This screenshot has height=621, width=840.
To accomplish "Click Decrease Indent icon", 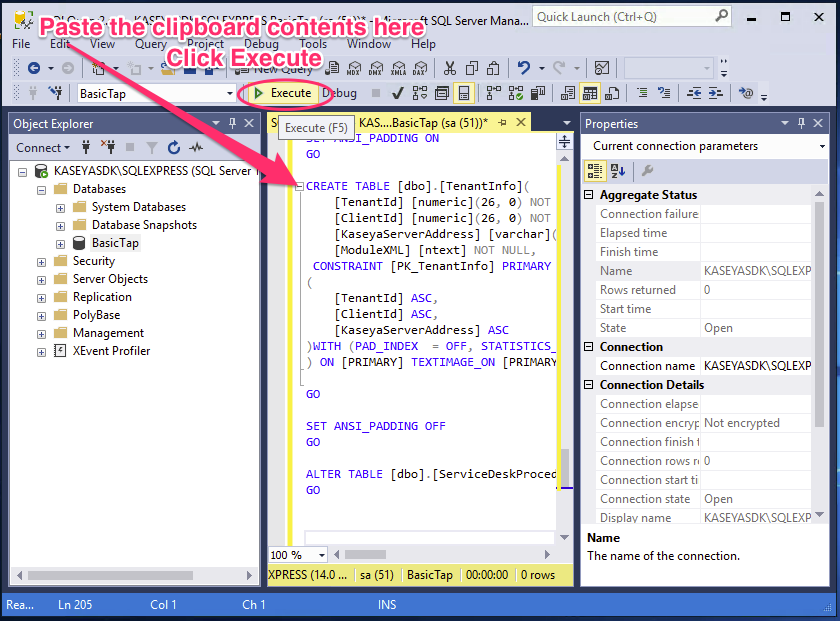I will click(694, 94).
